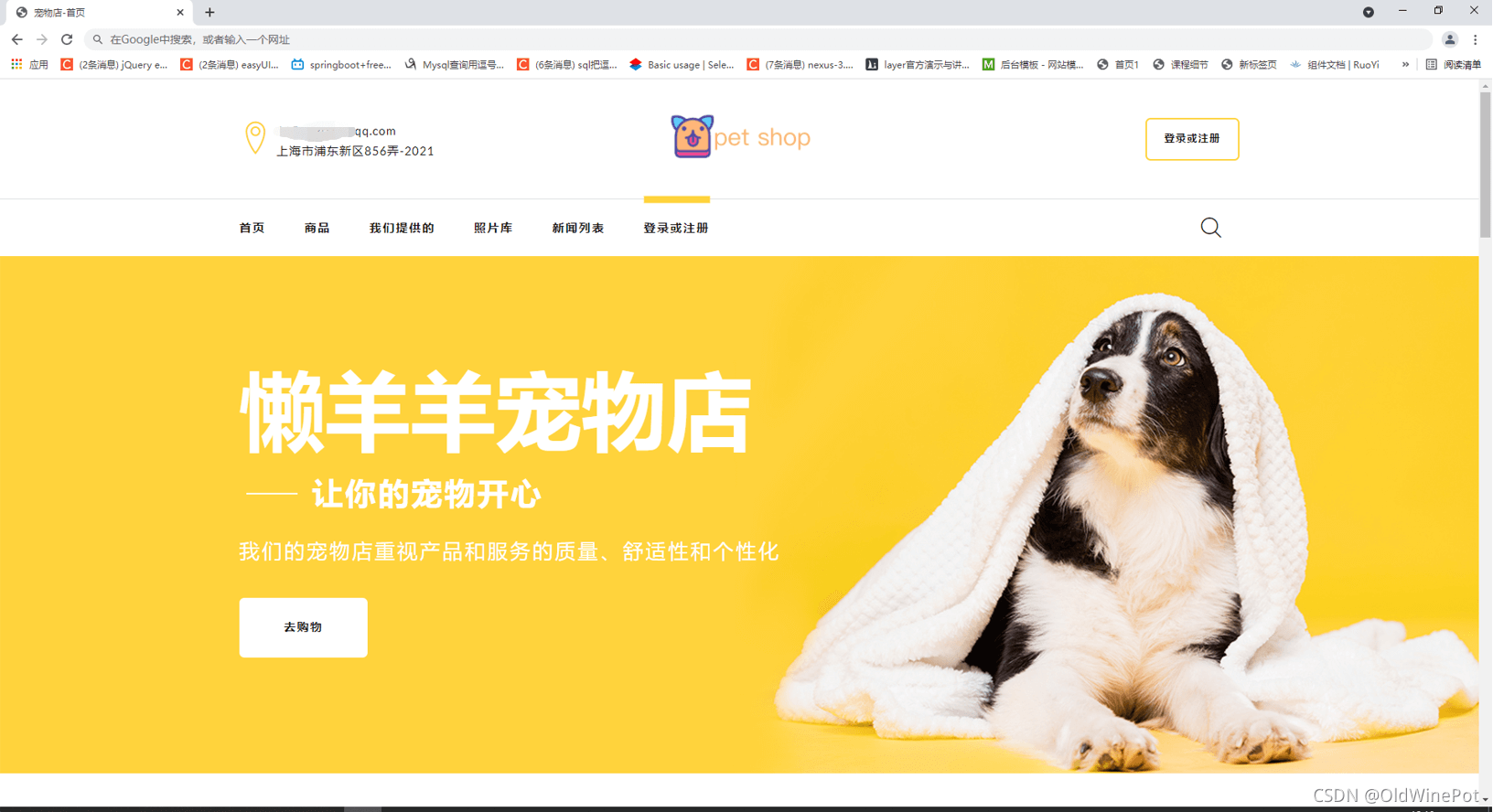Open the Chrome profile avatar icon
This screenshot has width=1493, height=812.
[1450, 39]
